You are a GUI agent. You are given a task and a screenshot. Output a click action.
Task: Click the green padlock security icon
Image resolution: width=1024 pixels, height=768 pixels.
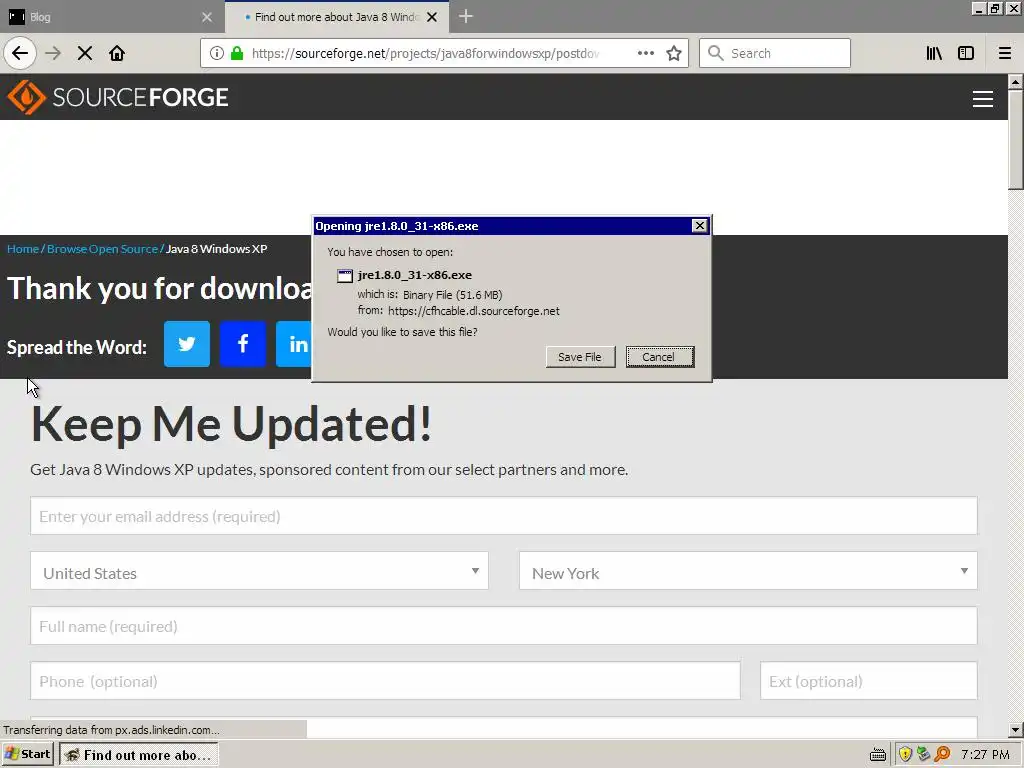pyautogui.click(x=237, y=53)
